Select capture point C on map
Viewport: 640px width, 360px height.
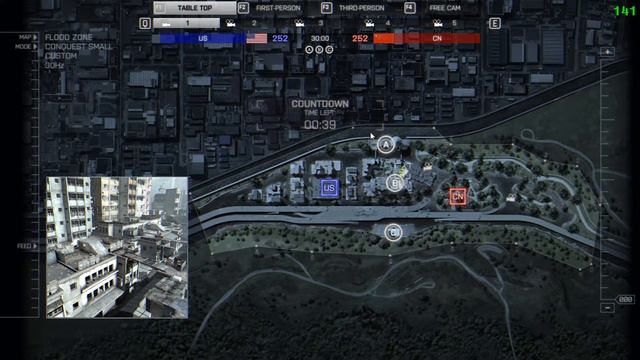click(393, 233)
